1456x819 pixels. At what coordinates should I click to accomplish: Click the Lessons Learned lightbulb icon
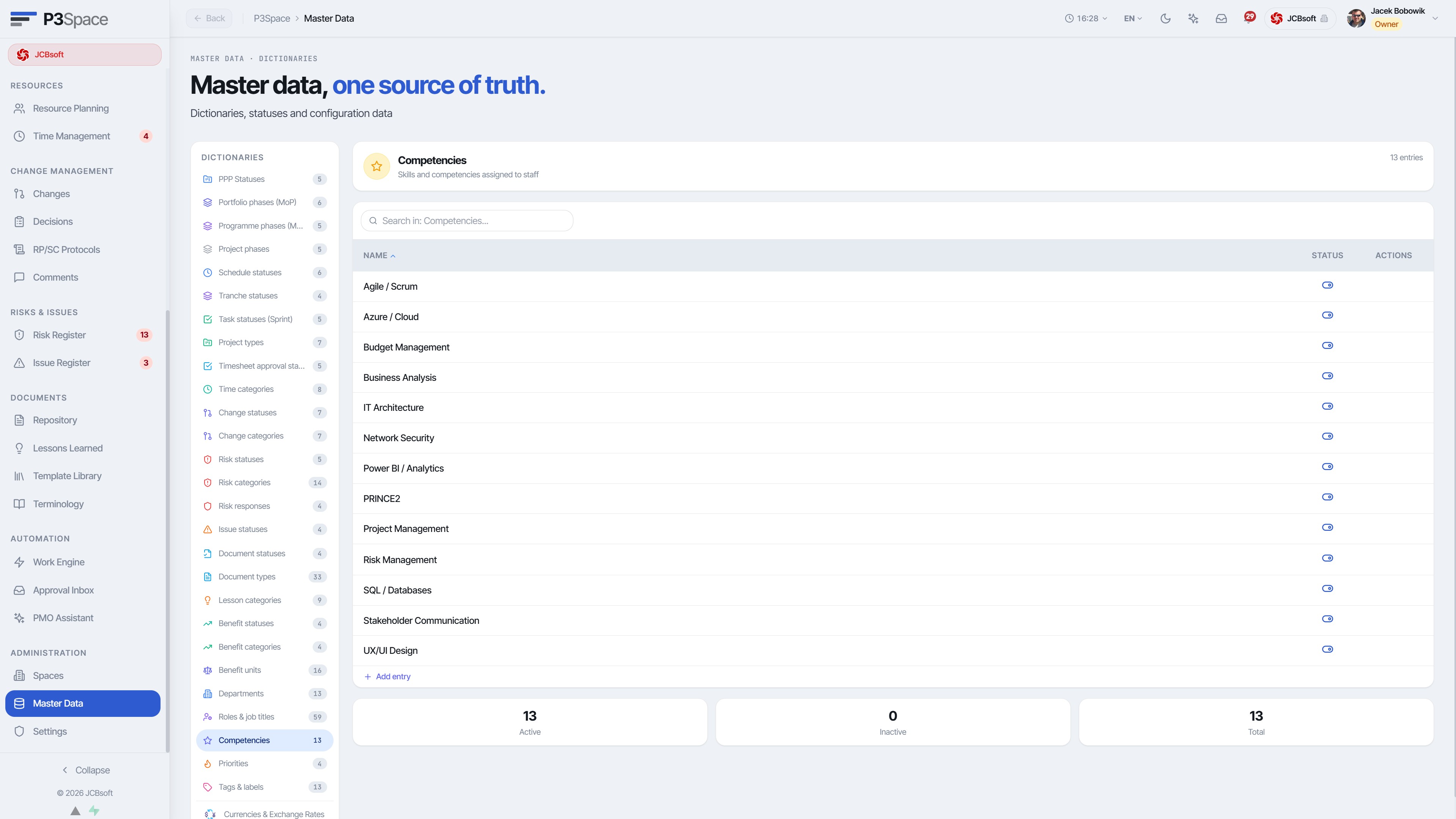(19, 448)
